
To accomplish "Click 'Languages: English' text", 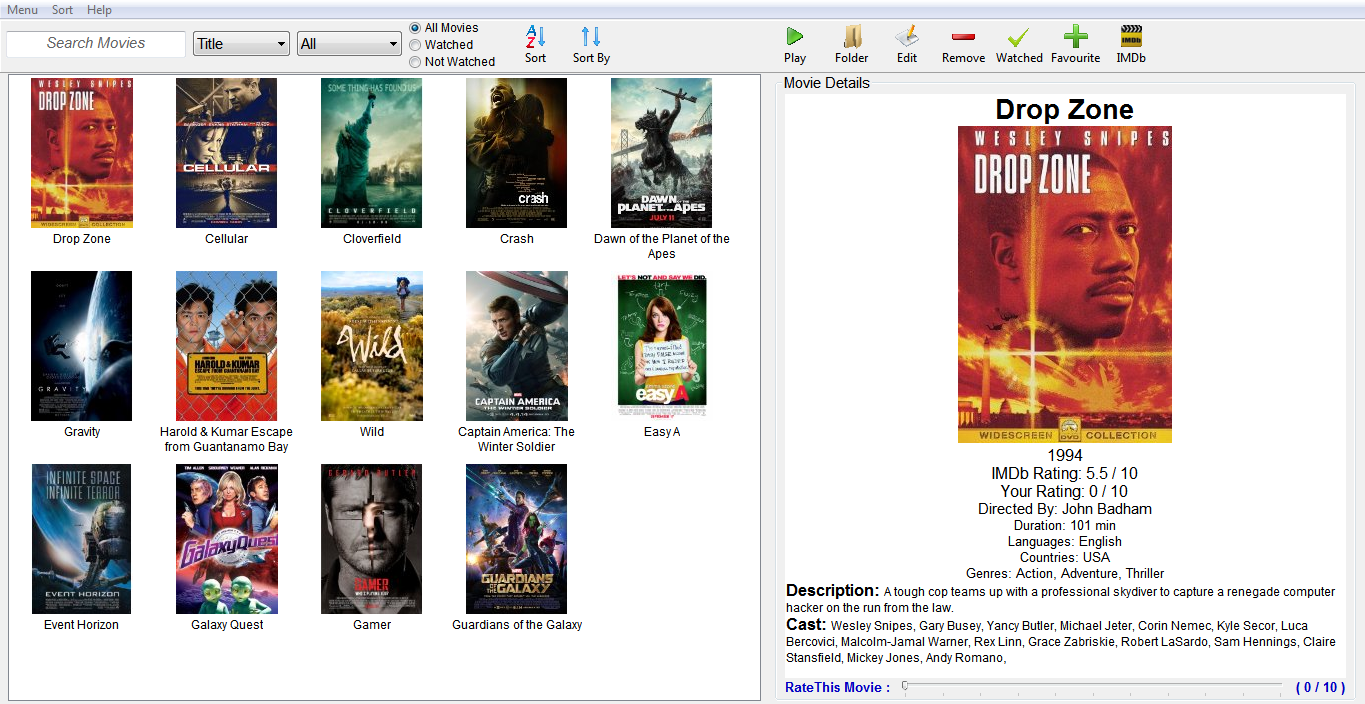I will click(x=1064, y=541).
